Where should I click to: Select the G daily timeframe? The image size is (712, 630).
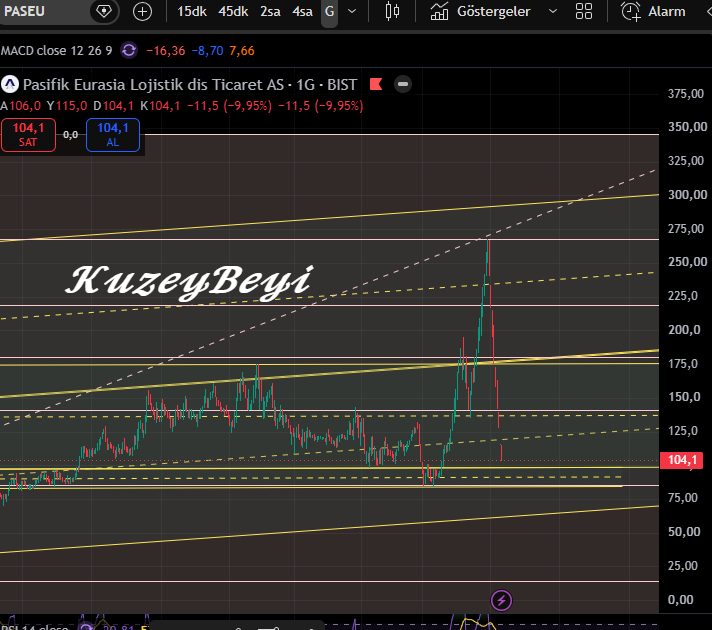coord(330,11)
